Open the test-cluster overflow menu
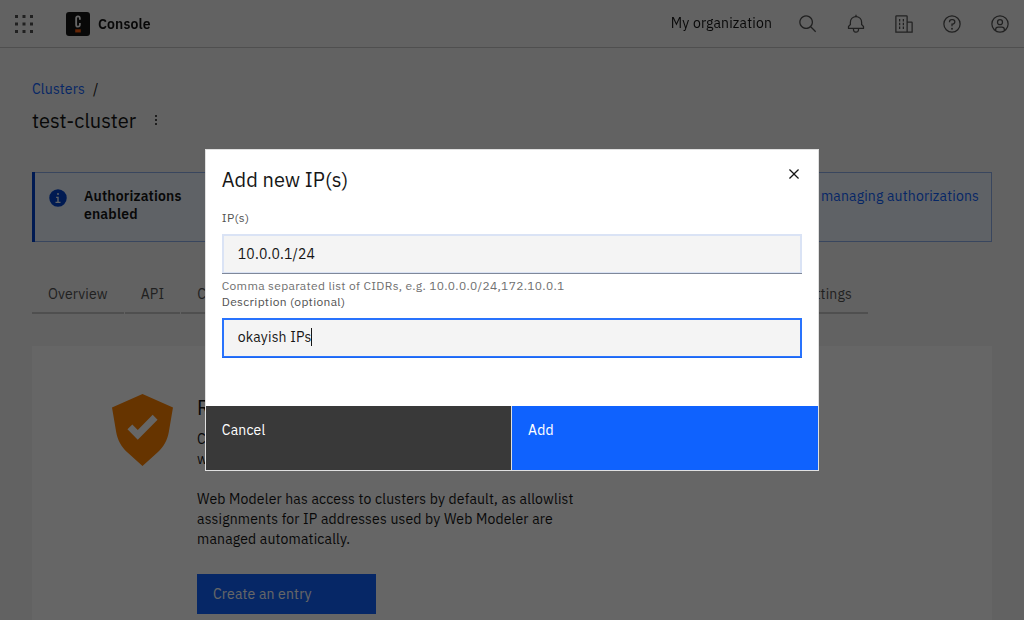This screenshot has height=620, width=1024. click(x=155, y=119)
